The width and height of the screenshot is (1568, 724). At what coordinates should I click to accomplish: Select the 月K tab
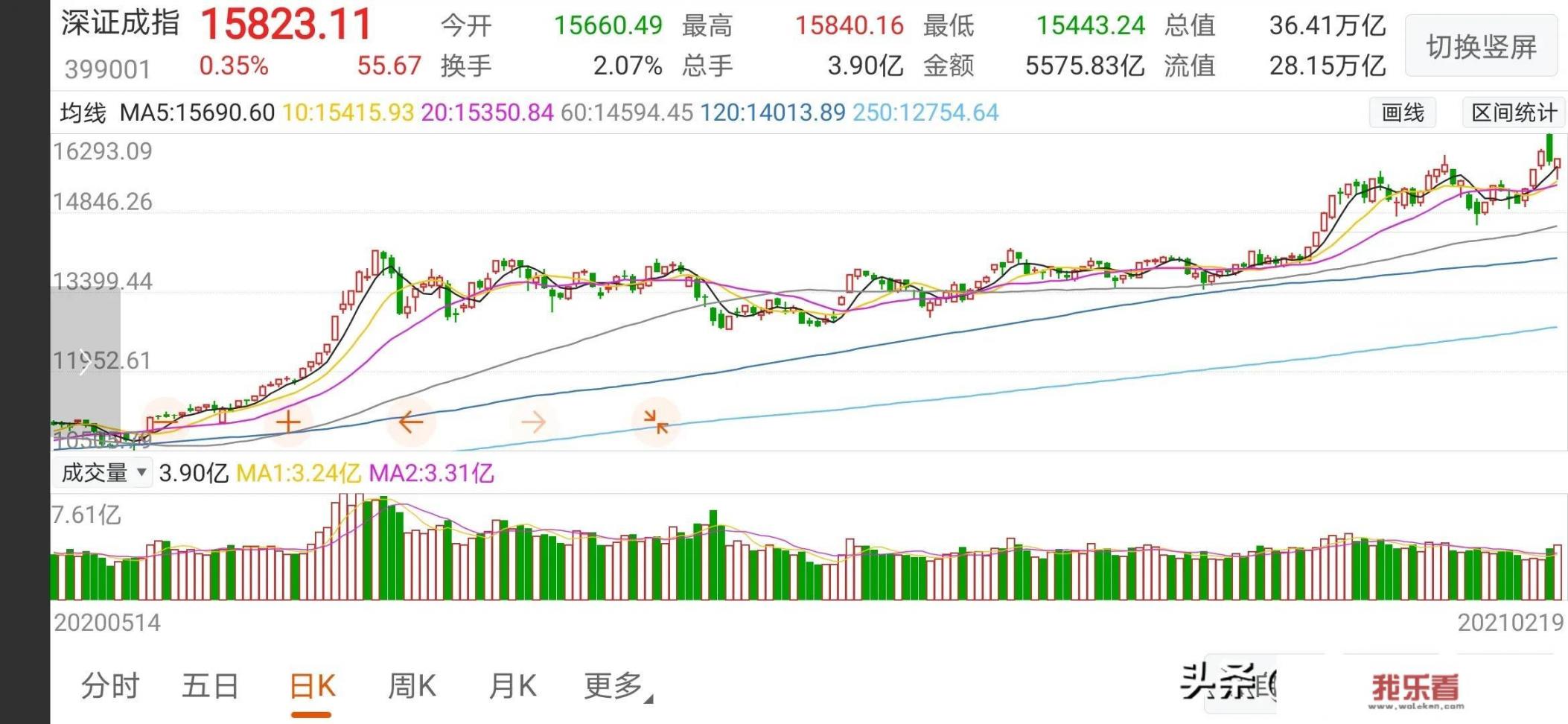[x=513, y=686]
